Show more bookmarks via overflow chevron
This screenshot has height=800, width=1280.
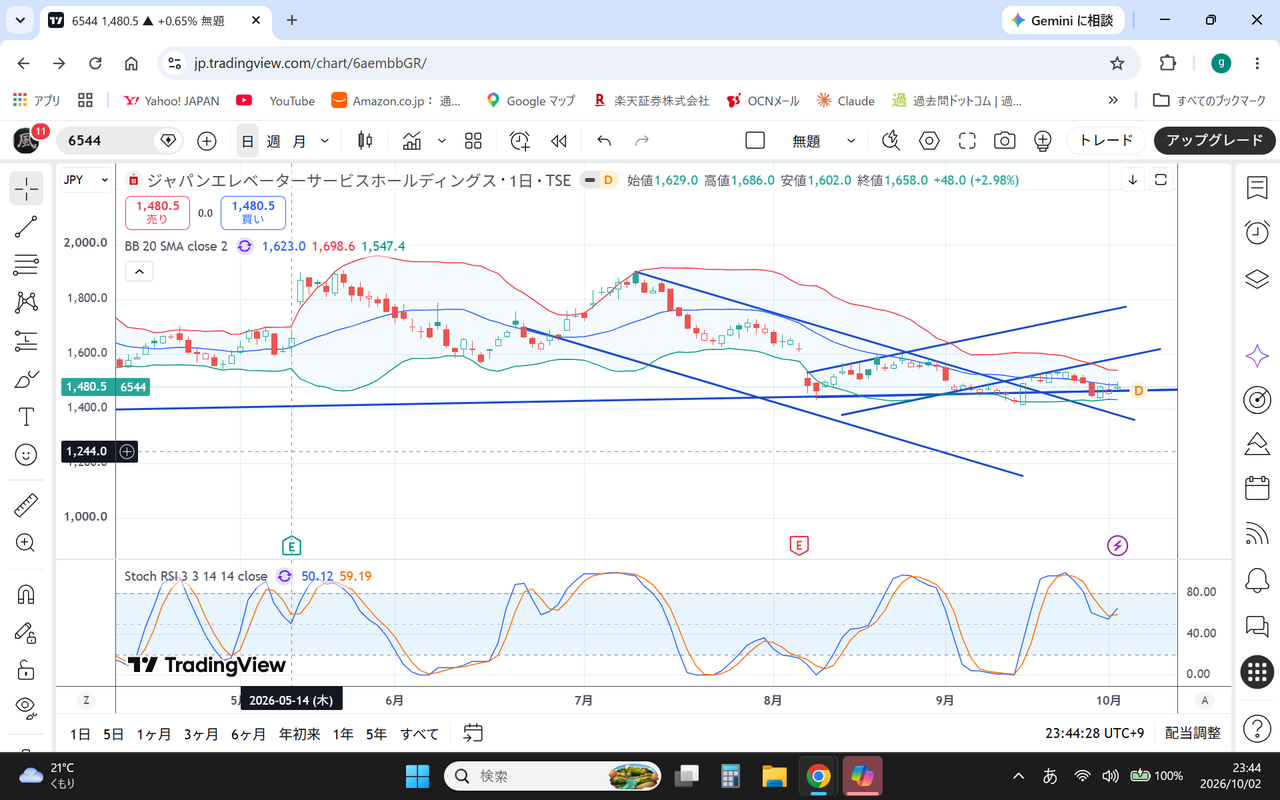click(x=1113, y=101)
